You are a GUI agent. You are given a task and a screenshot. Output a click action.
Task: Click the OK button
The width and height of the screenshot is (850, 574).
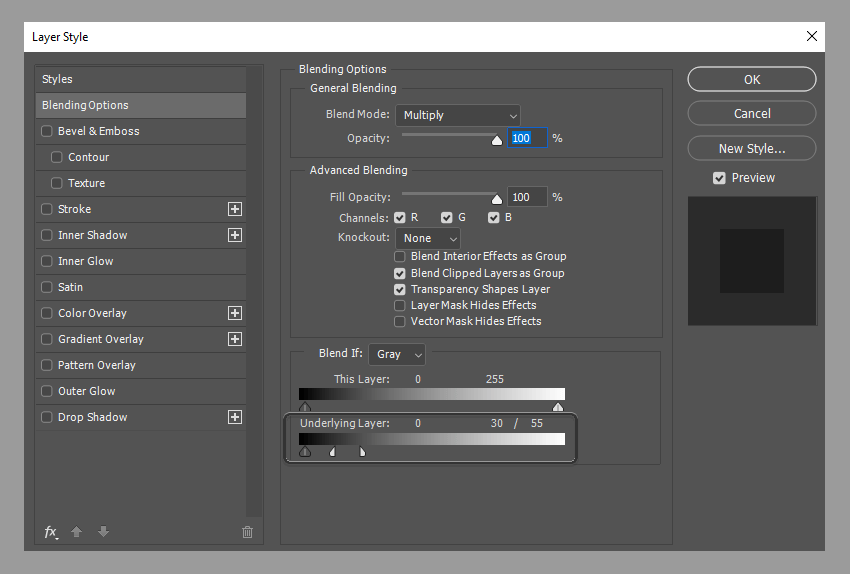coord(752,80)
